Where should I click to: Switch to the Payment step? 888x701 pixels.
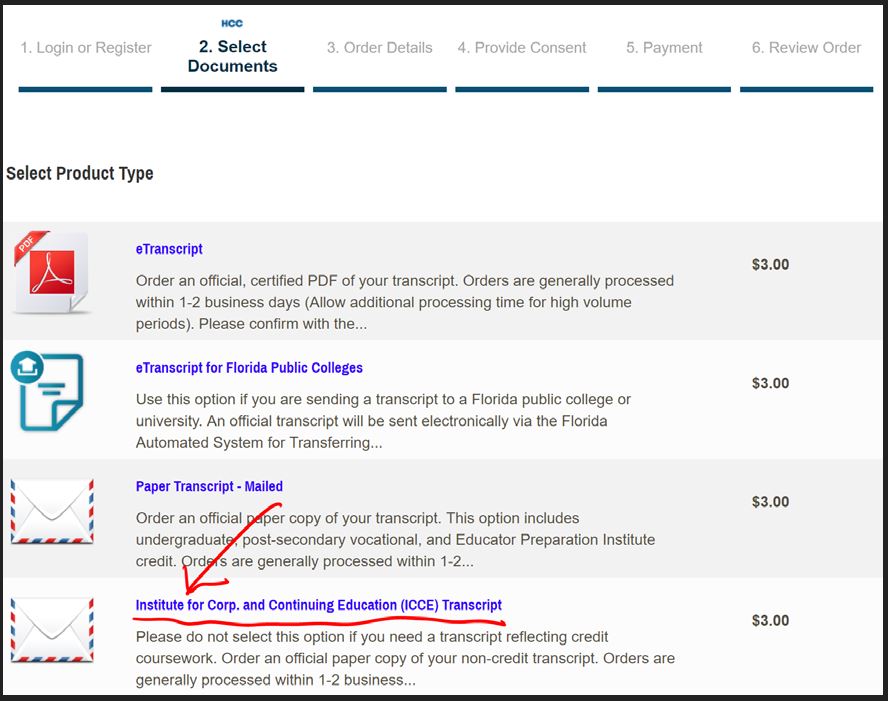pos(664,48)
